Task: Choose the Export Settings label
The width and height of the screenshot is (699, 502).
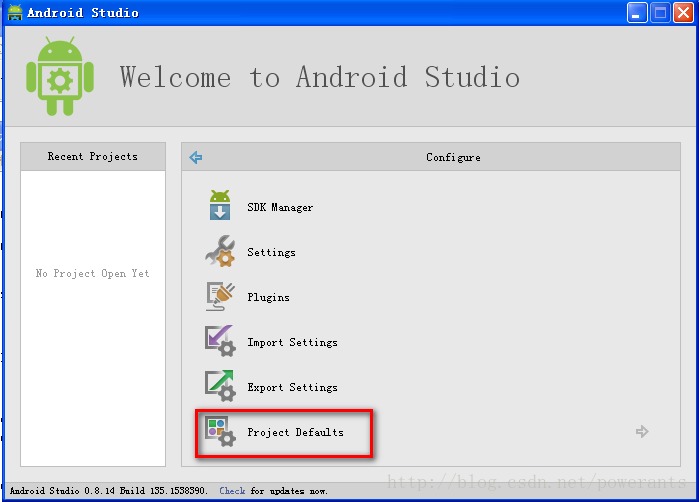Action: [x=292, y=387]
